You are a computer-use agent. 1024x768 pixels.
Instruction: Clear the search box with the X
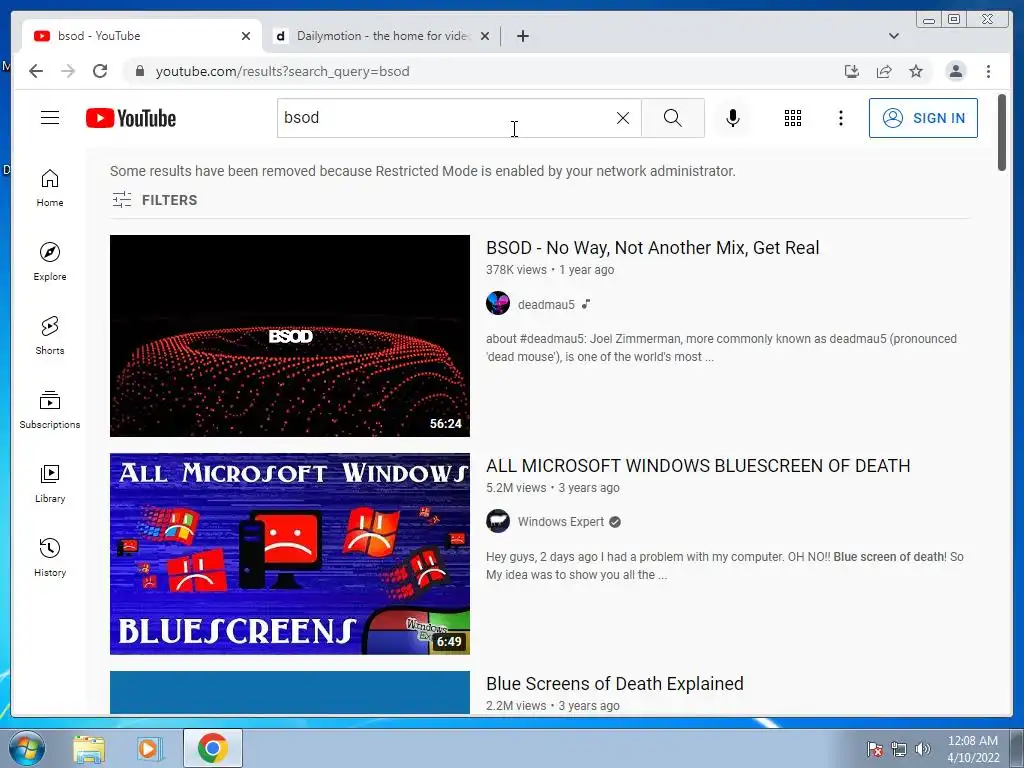[x=623, y=118]
